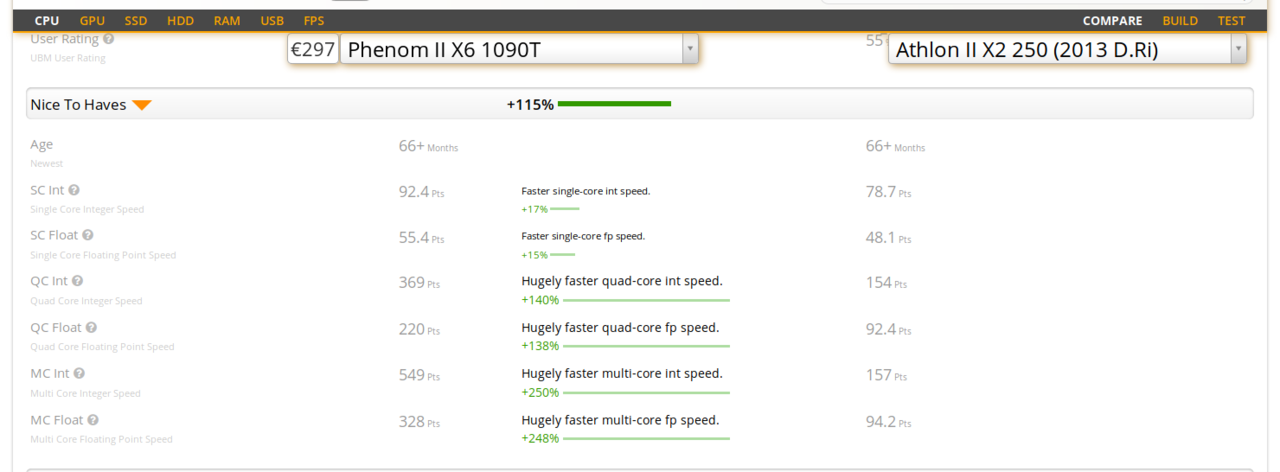Click the TEST link
Image resolution: width=1280 pixels, height=472 pixels.
pyautogui.click(x=1232, y=20)
